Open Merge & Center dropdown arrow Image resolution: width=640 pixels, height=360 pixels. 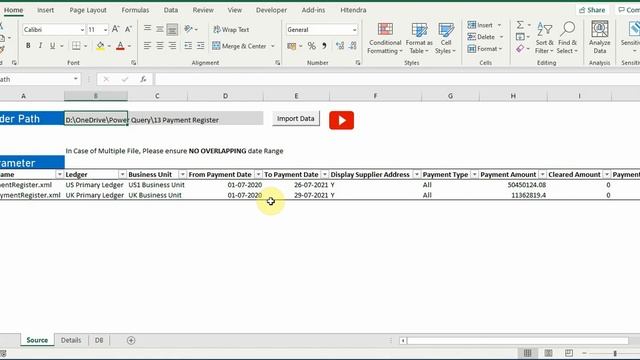(x=273, y=46)
